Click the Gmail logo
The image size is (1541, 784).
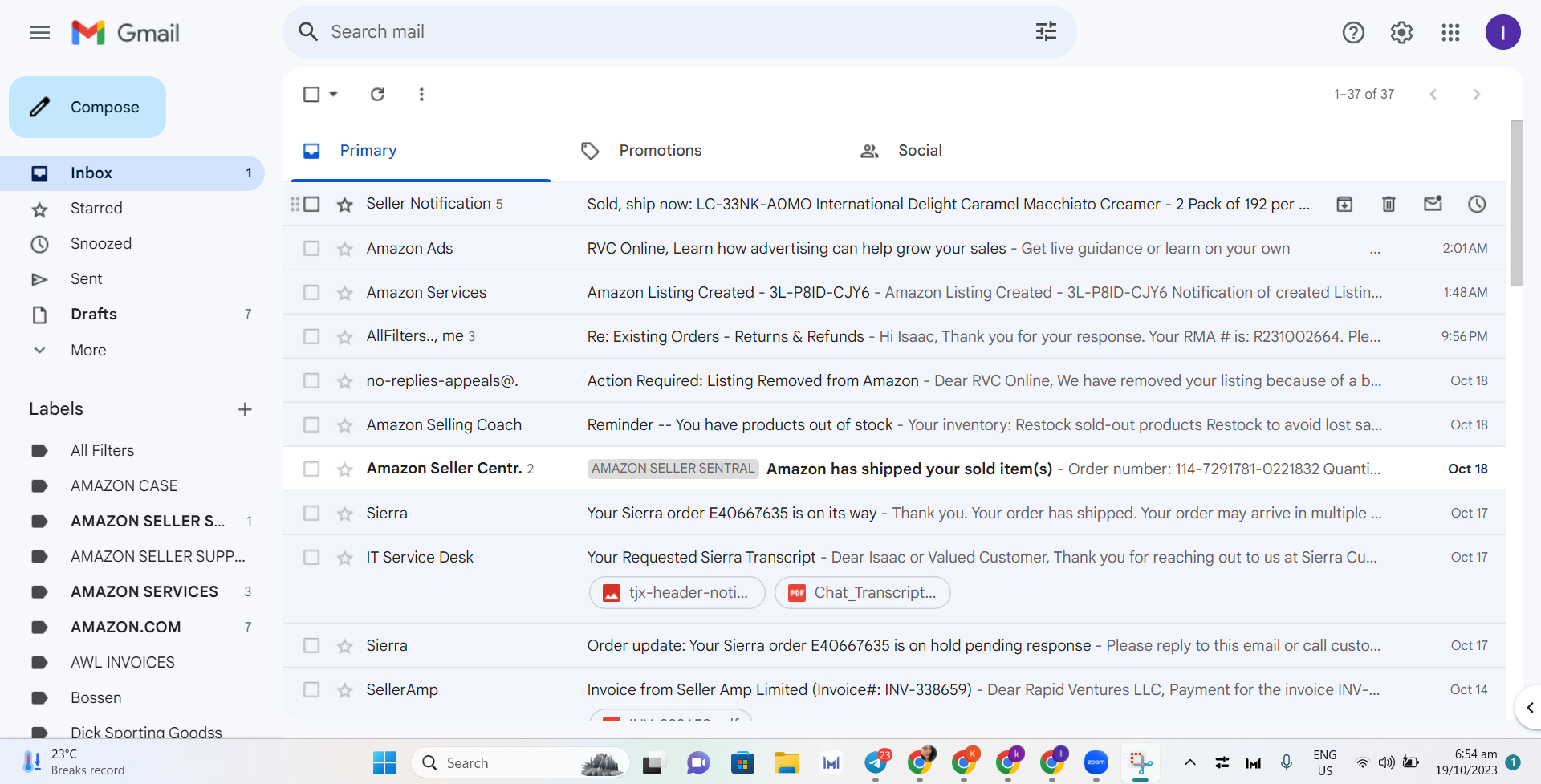pos(125,32)
